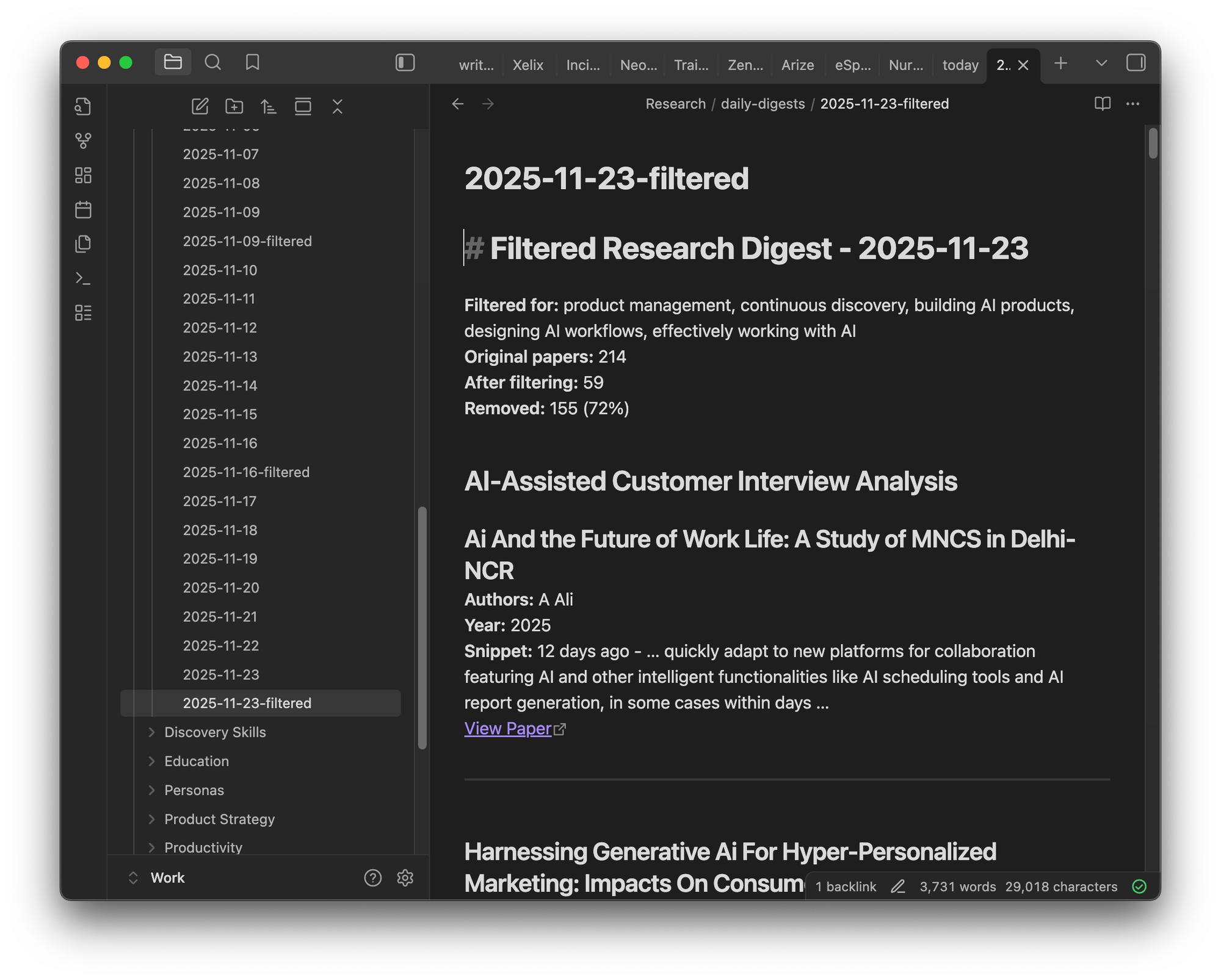
Task: Create a new folder in the file explorer
Action: (234, 106)
